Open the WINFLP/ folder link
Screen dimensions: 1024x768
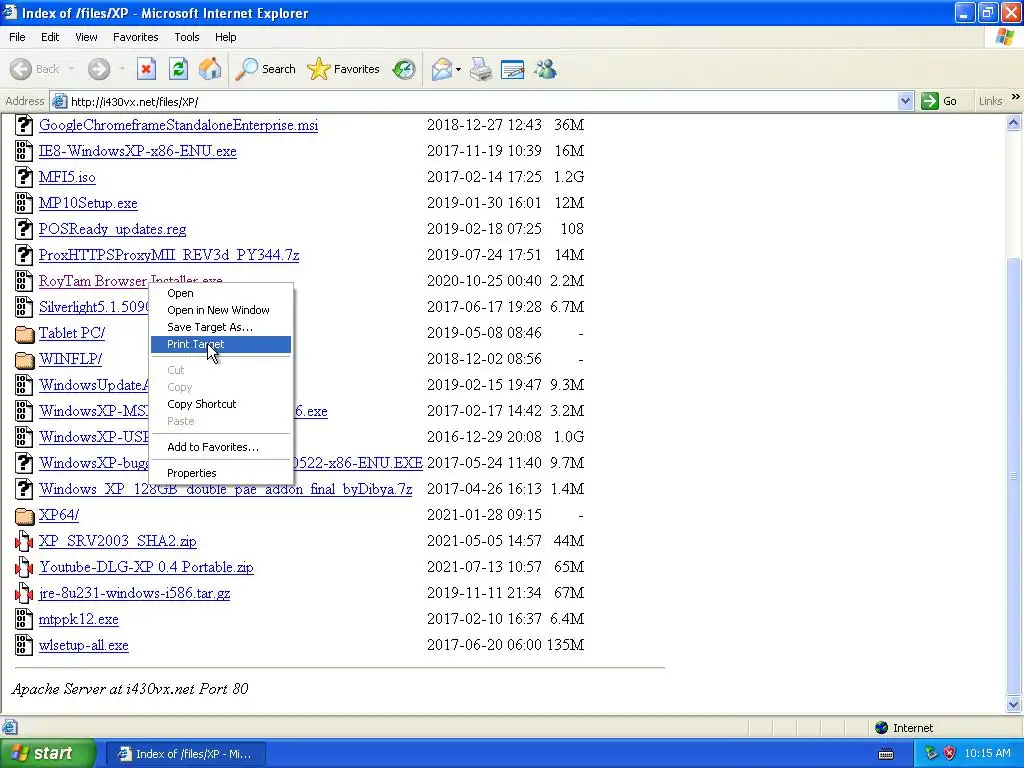click(x=71, y=359)
